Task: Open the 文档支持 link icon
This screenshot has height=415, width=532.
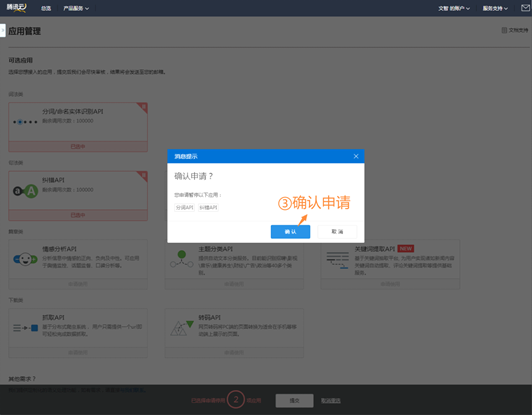Action: [504, 30]
